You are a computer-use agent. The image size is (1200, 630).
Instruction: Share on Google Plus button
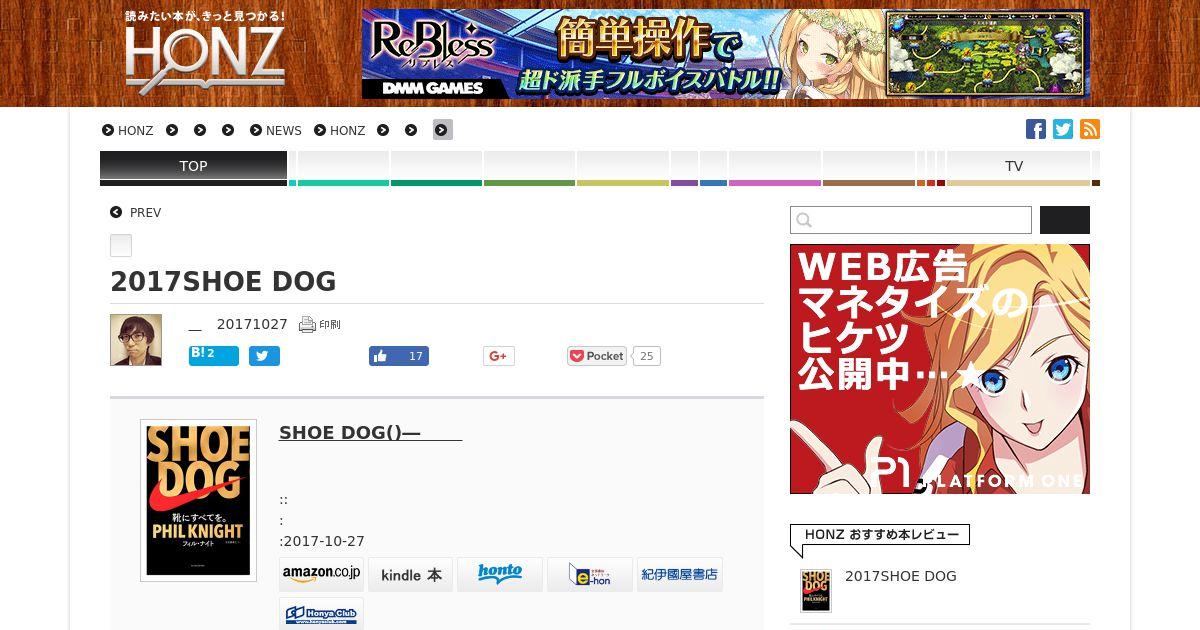click(x=499, y=356)
